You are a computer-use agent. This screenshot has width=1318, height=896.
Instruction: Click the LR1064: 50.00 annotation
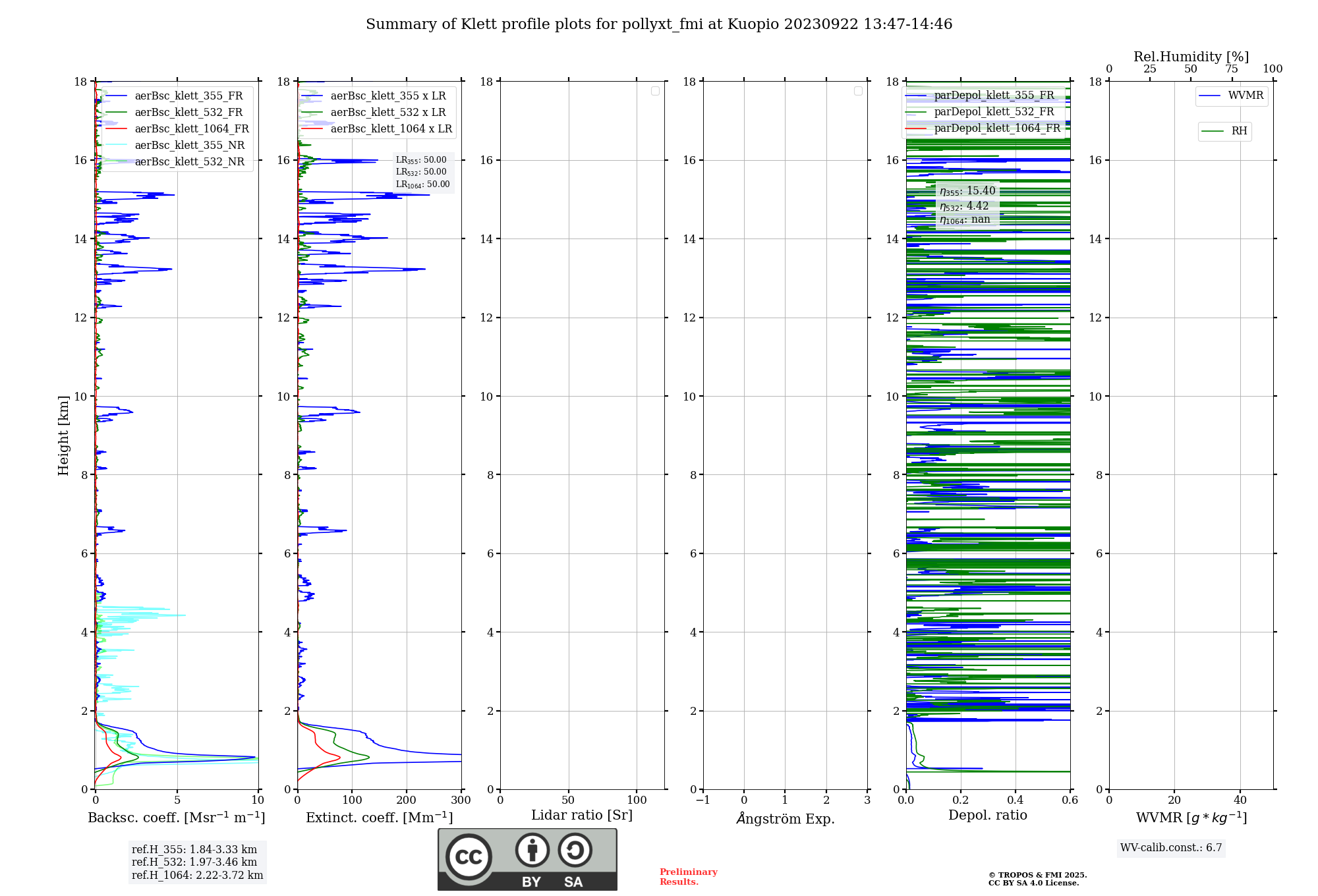pyautogui.click(x=423, y=184)
